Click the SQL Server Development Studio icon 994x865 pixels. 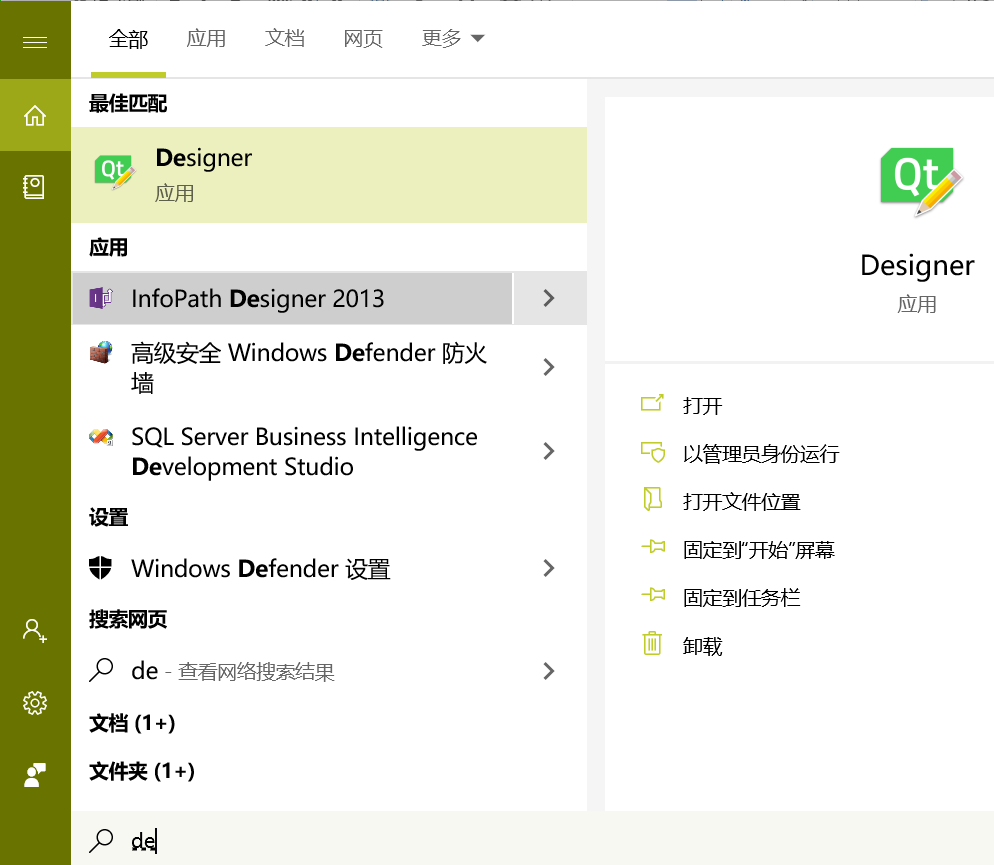coord(101,437)
